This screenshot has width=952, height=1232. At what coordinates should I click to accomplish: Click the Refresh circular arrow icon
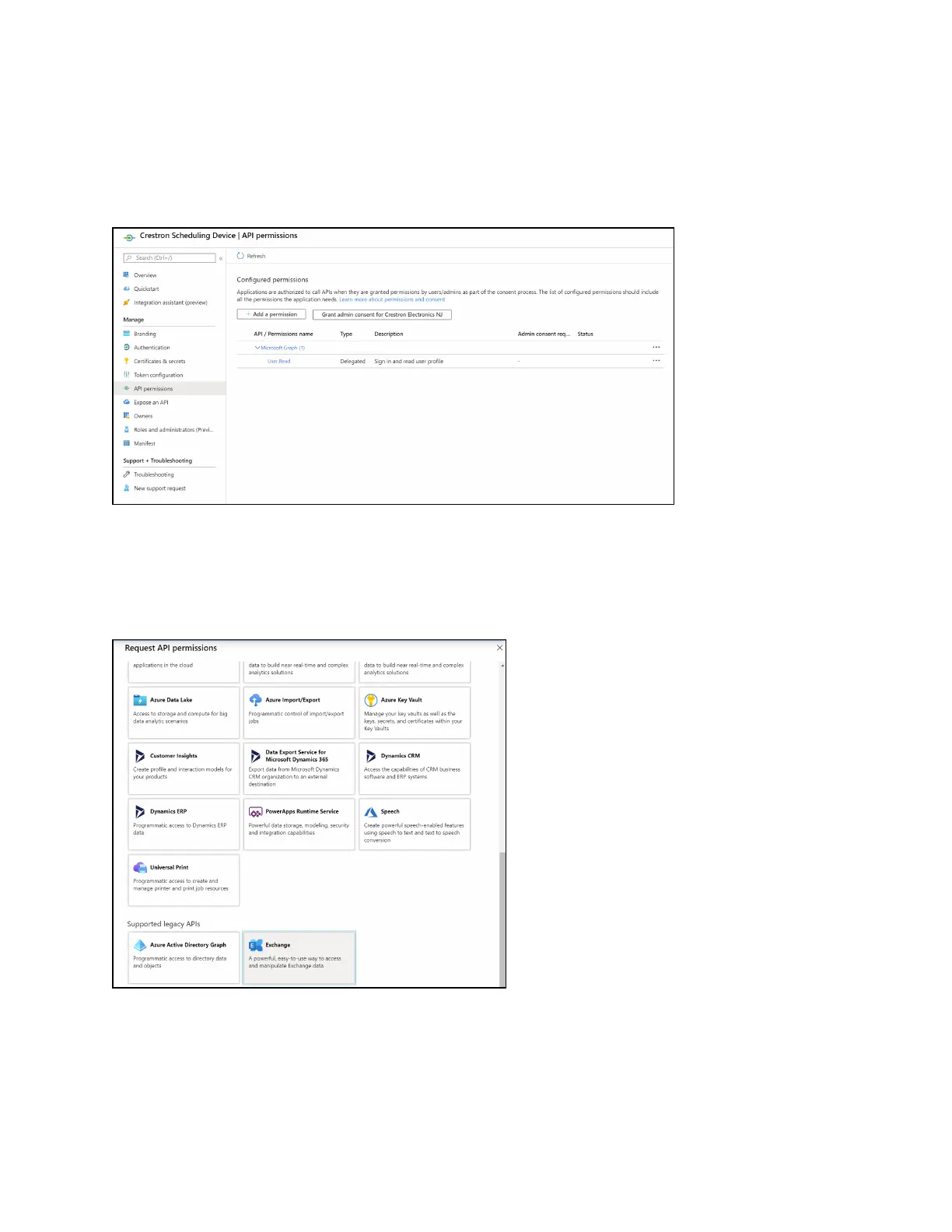pos(240,256)
